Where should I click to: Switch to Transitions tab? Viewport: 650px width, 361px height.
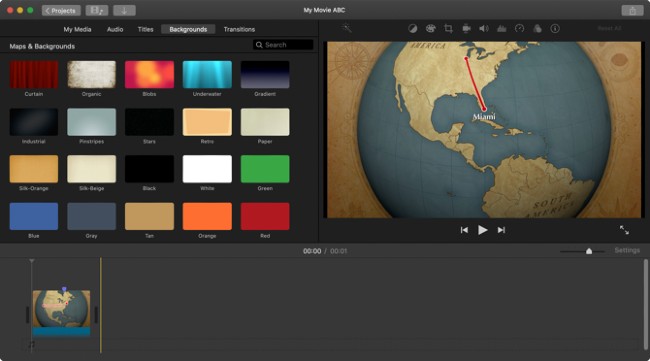[x=239, y=29]
